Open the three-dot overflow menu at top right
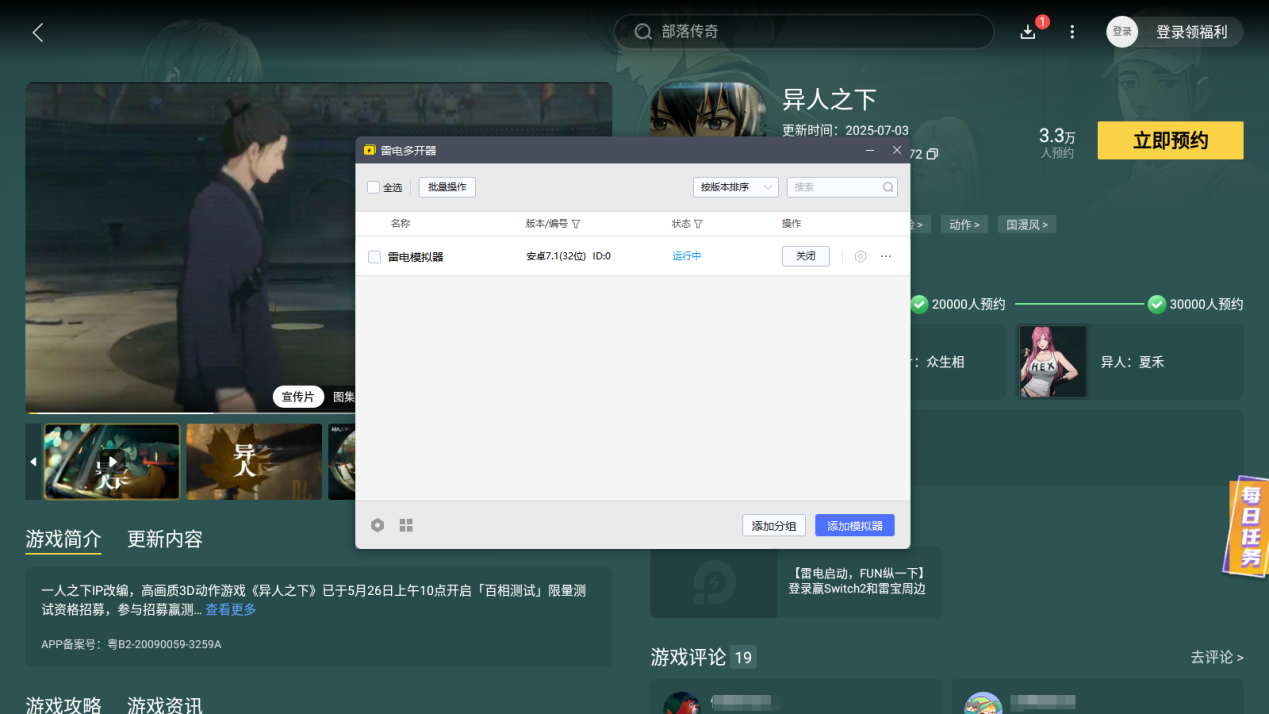The width and height of the screenshot is (1269, 714). tap(1071, 31)
